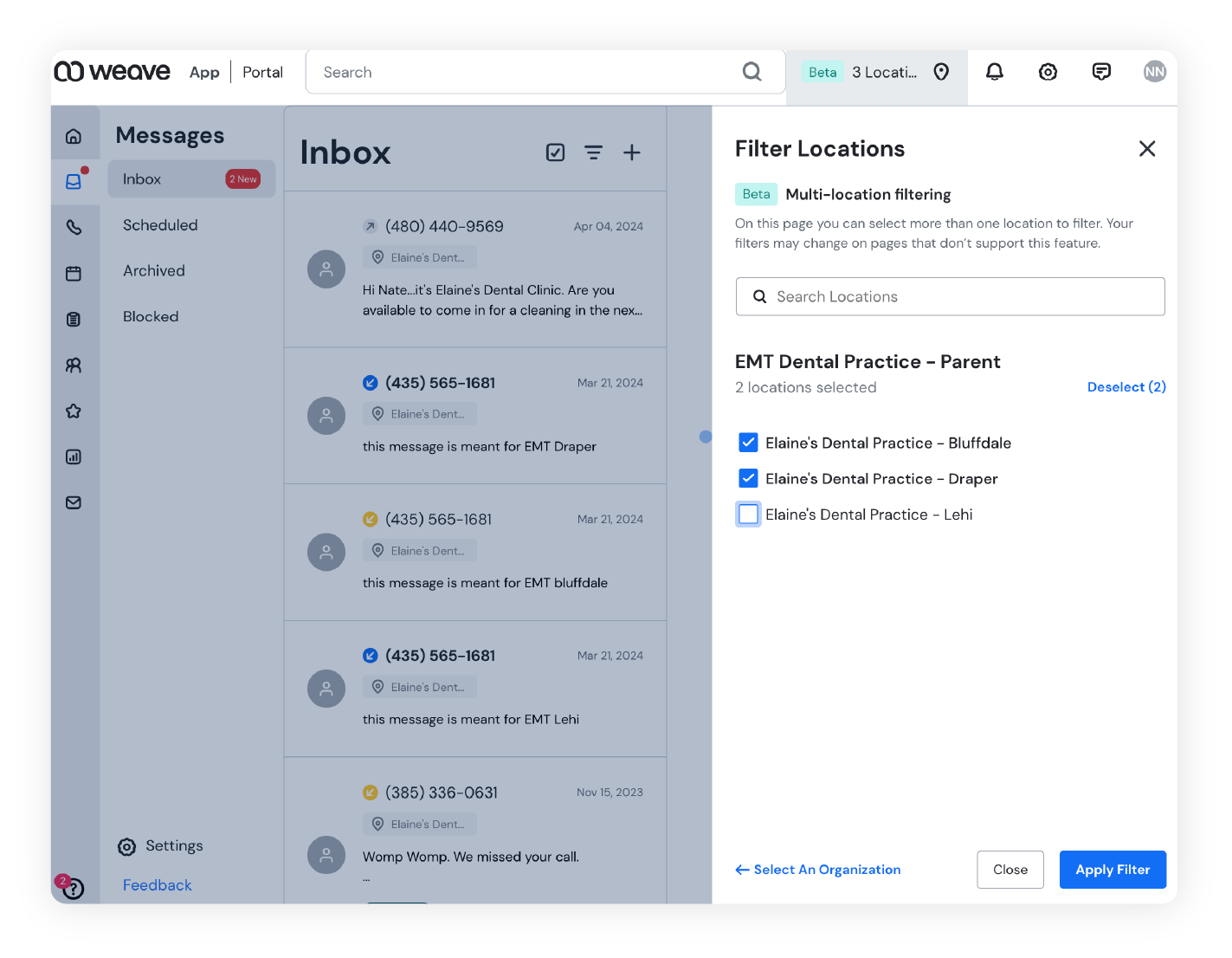Switch to the Portal tab
The image size is (1232, 958).
pos(262,73)
